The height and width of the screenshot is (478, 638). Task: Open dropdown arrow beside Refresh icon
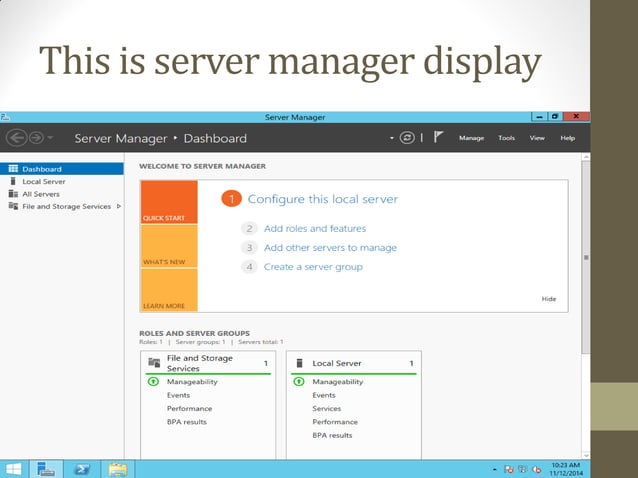[x=392, y=137]
